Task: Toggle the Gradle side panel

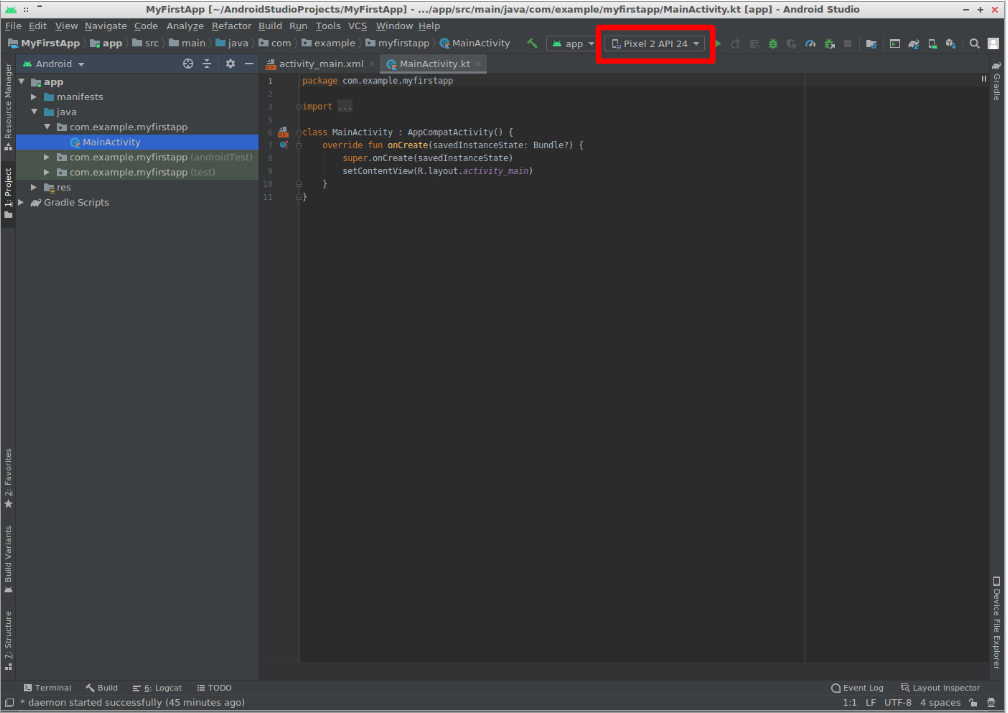Action: click(996, 80)
